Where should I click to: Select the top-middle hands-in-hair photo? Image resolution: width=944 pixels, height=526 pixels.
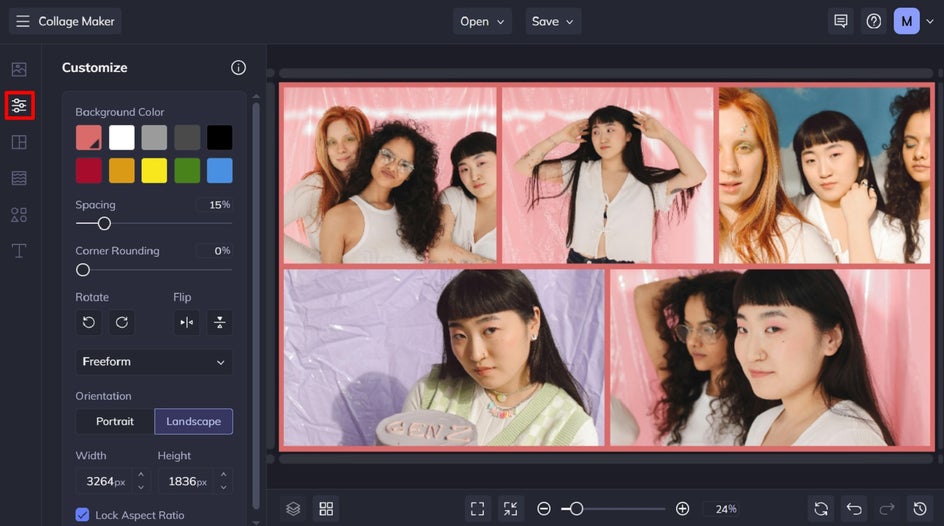[607, 175]
